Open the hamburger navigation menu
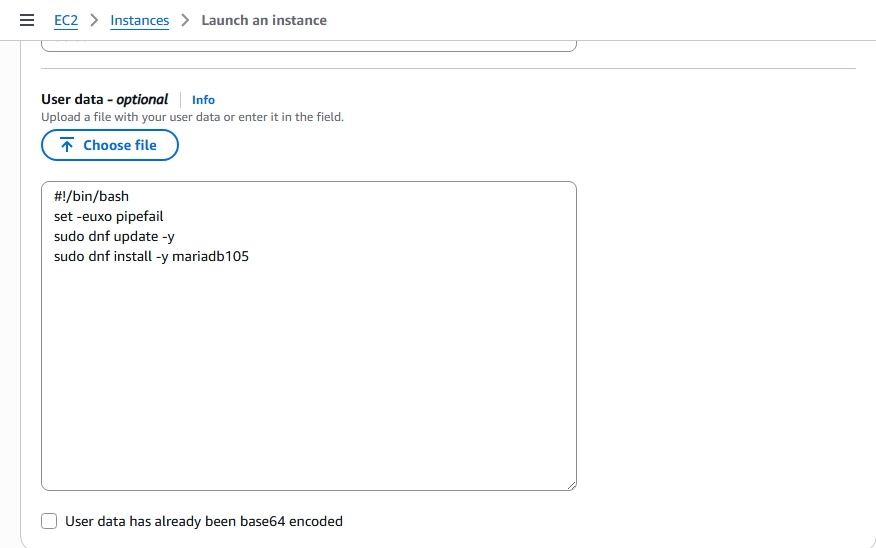Viewport: 876px width, 548px height. pos(27,20)
